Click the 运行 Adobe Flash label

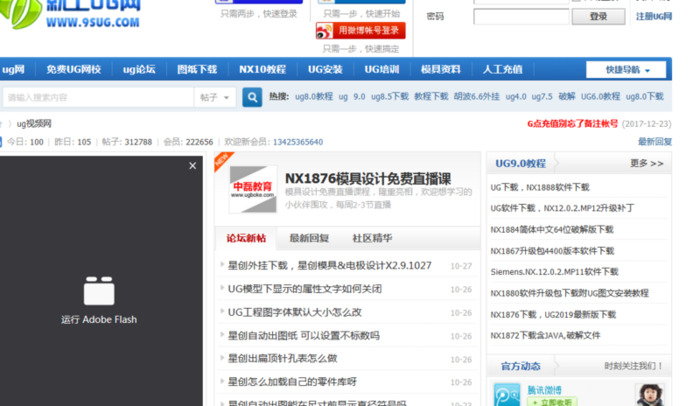pyautogui.click(x=99, y=319)
